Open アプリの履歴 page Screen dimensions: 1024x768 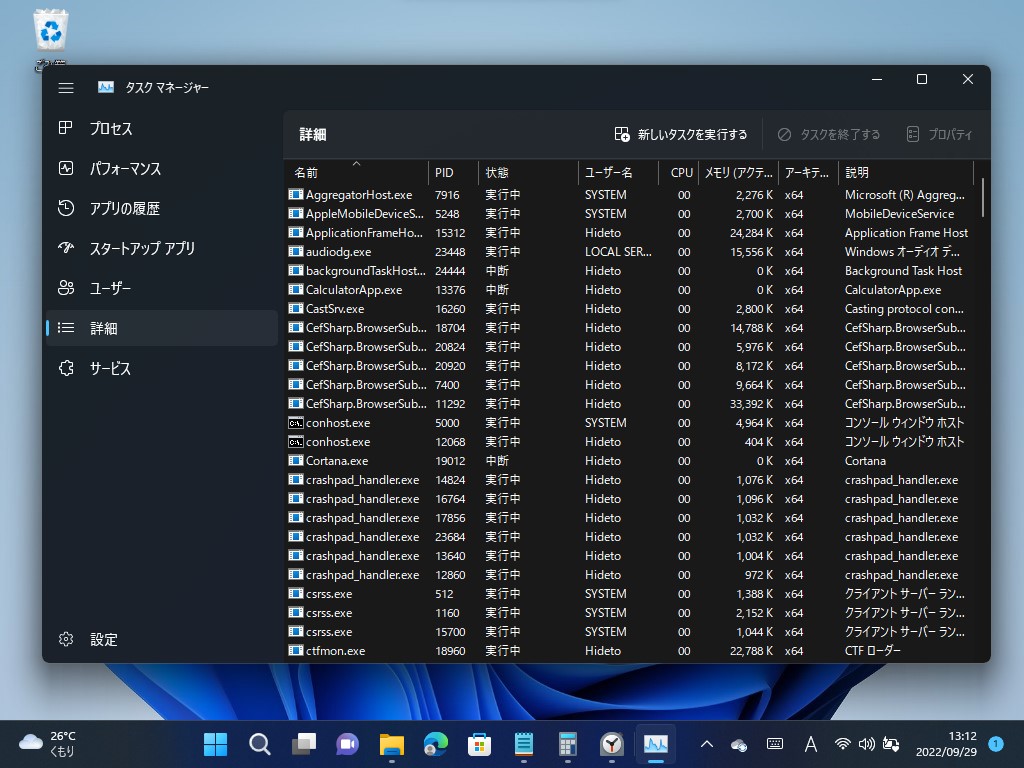(161, 208)
